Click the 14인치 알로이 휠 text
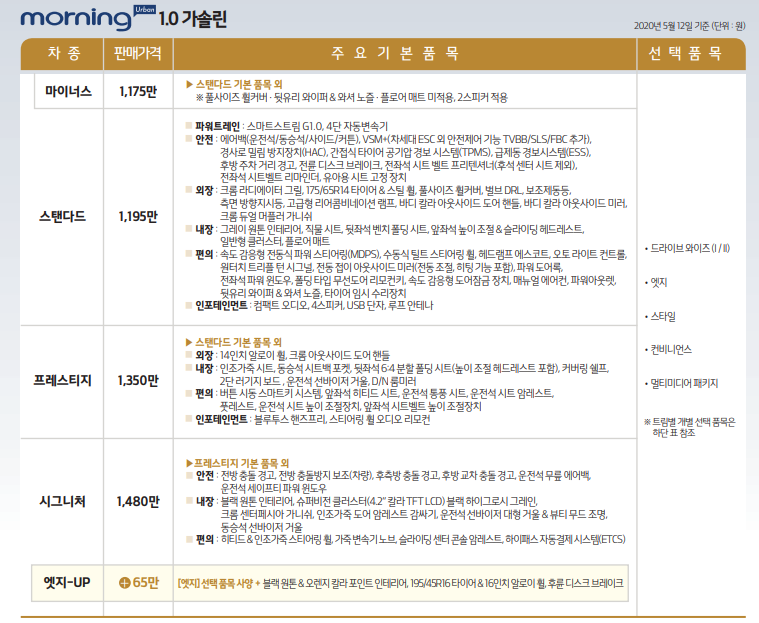The image size is (759, 623). coord(252,355)
